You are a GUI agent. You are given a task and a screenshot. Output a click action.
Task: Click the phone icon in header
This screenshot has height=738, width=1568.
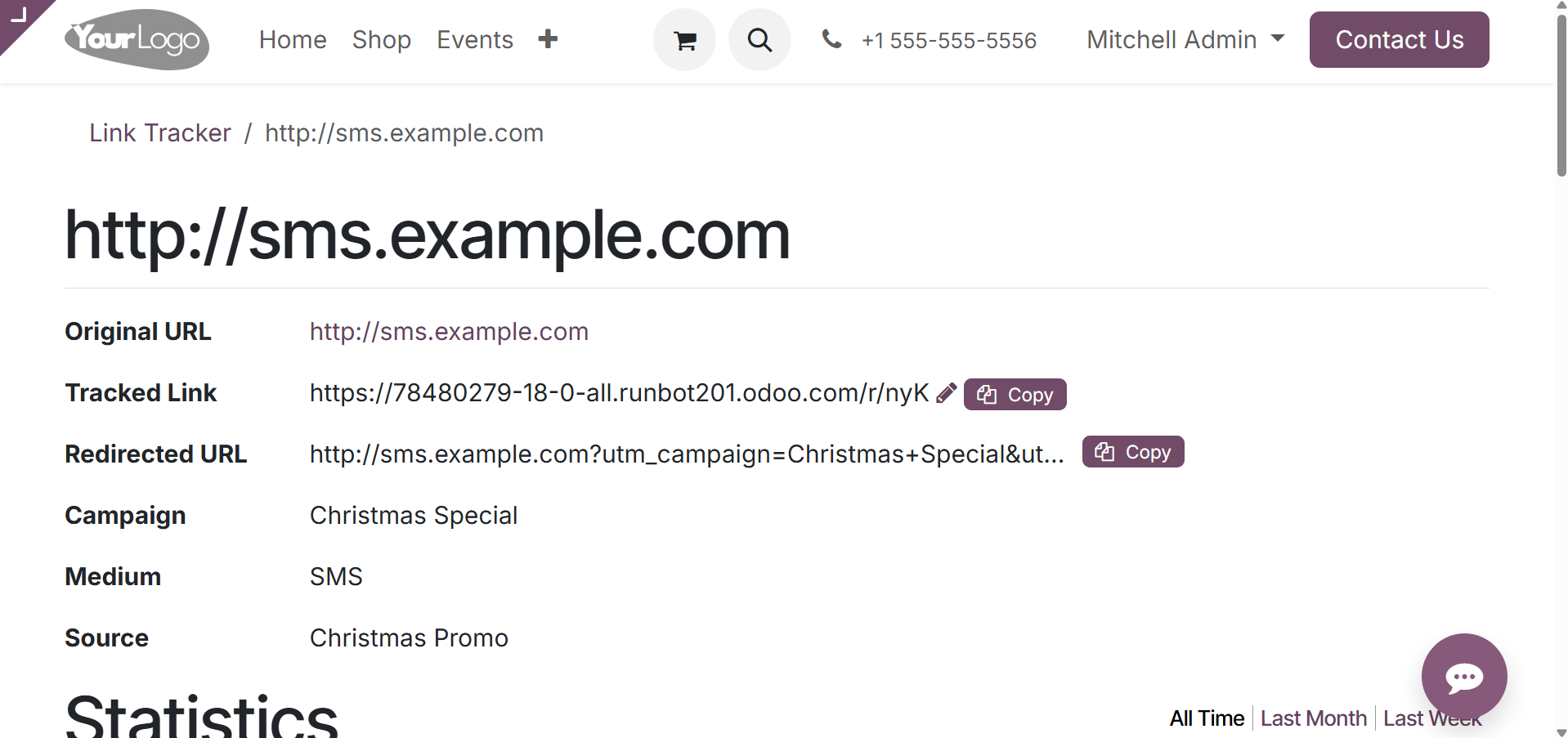pos(831,39)
